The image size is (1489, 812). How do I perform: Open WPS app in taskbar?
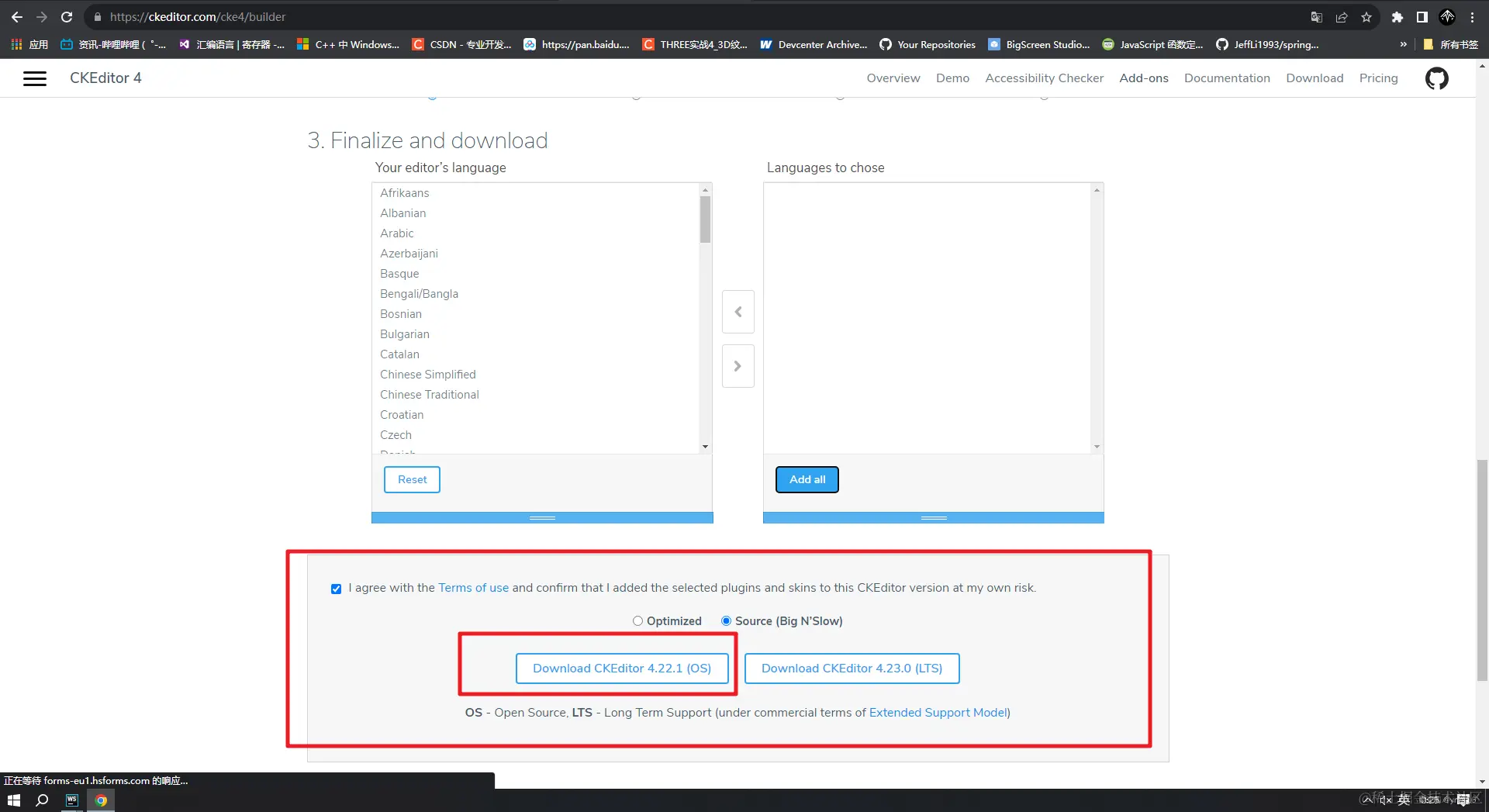[72, 800]
